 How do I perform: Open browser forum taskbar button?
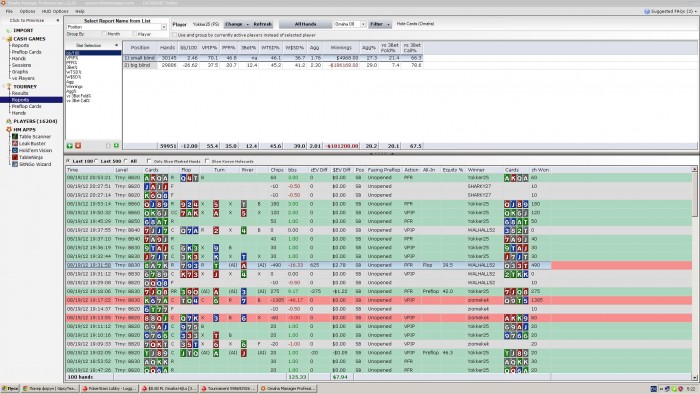point(50,389)
